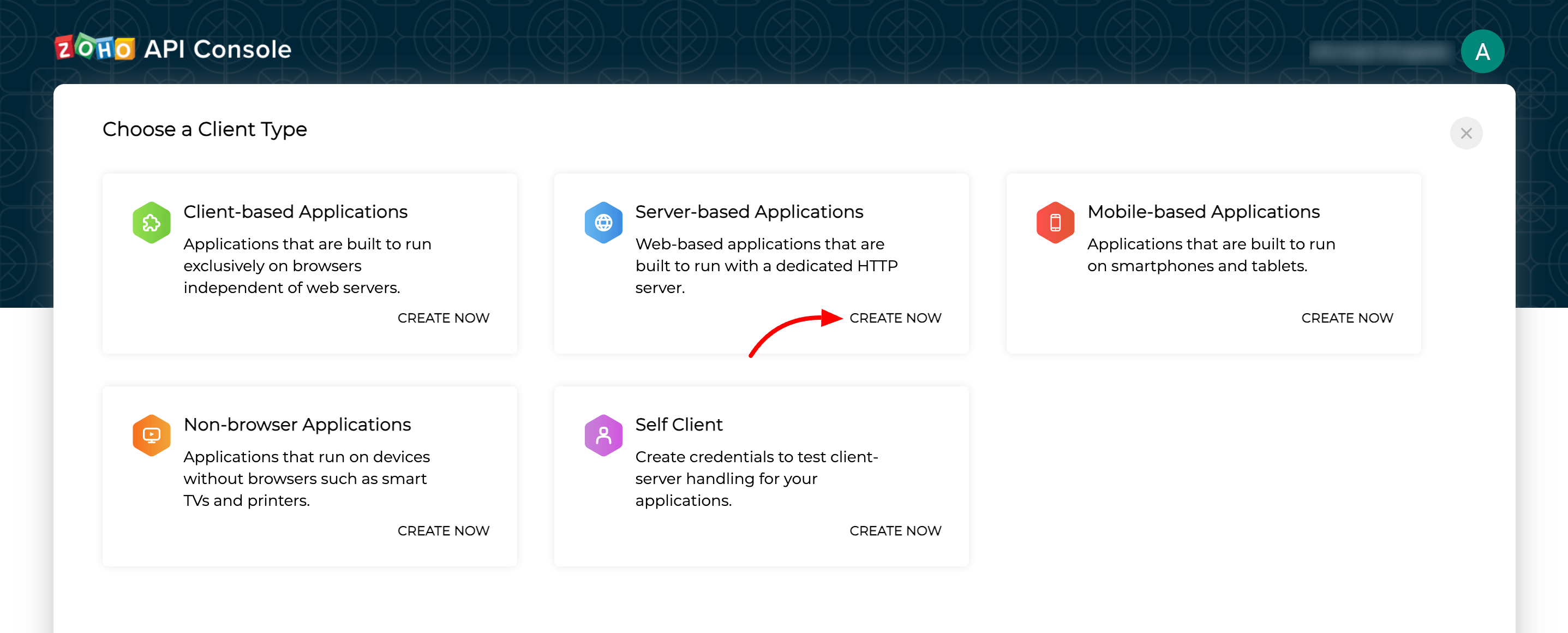Click CREATE NOW for Self Client
The height and width of the screenshot is (633, 1568).
click(x=895, y=531)
